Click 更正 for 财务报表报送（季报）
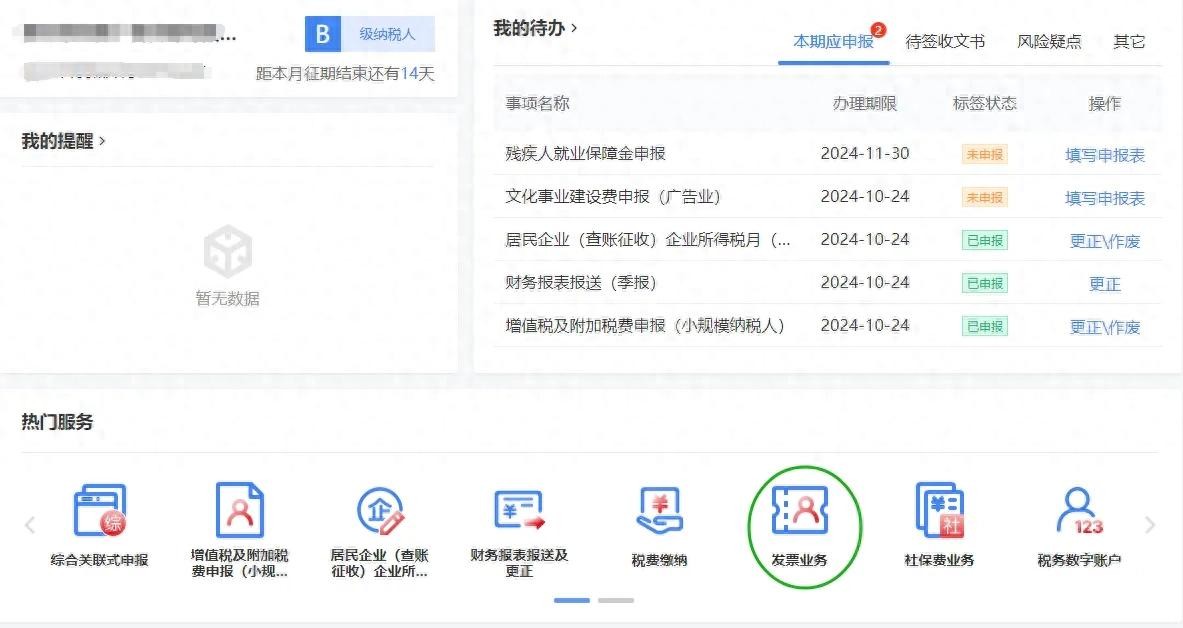The width and height of the screenshot is (1183, 628). pyautogui.click(x=1105, y=284)
